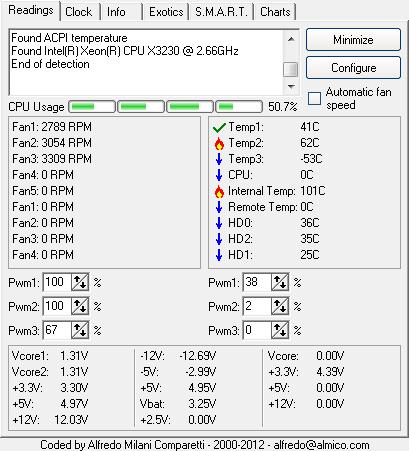Click the blue down arrow beside Temp3
Viewport: 409px width, 451px height.
219,159
